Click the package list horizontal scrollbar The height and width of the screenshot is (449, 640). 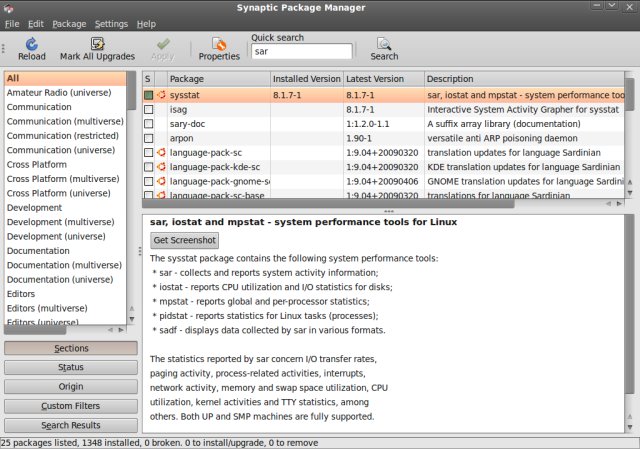328,203
